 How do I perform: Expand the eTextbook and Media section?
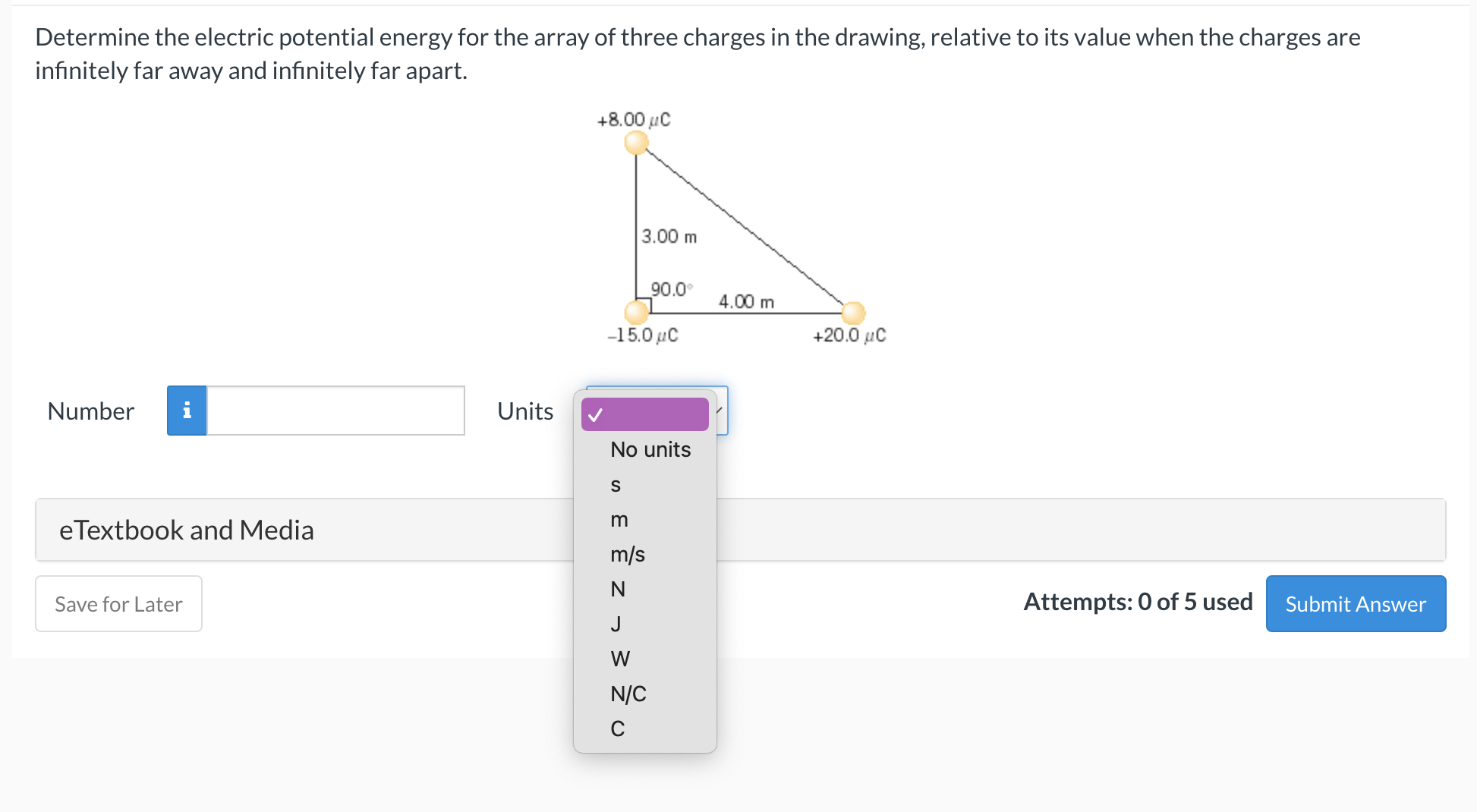(186, 530)
